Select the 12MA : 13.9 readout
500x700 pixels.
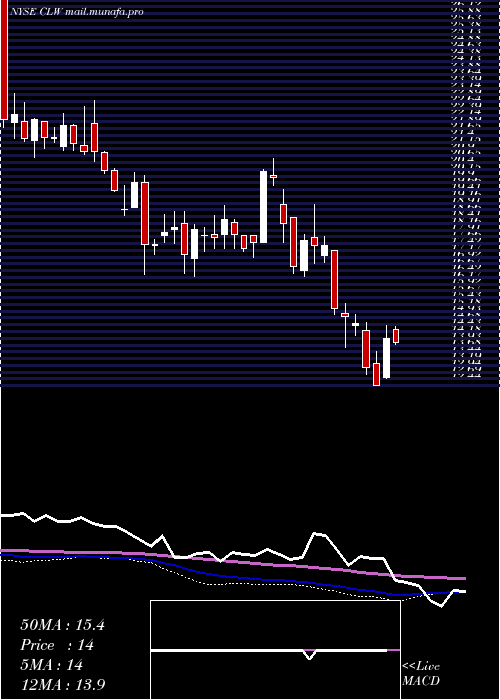63,685
